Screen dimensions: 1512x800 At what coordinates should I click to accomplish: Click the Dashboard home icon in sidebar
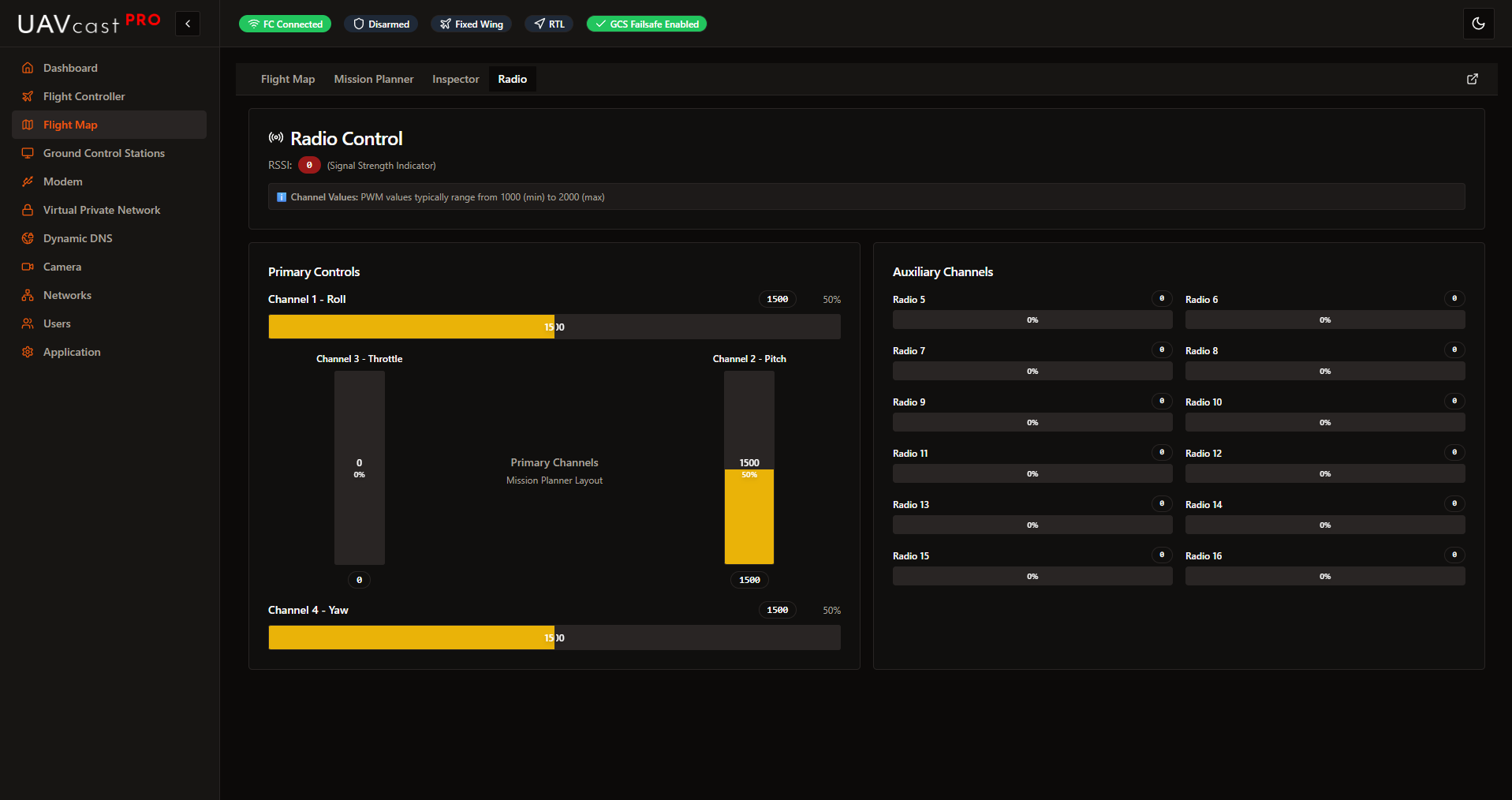coord(28,68)
